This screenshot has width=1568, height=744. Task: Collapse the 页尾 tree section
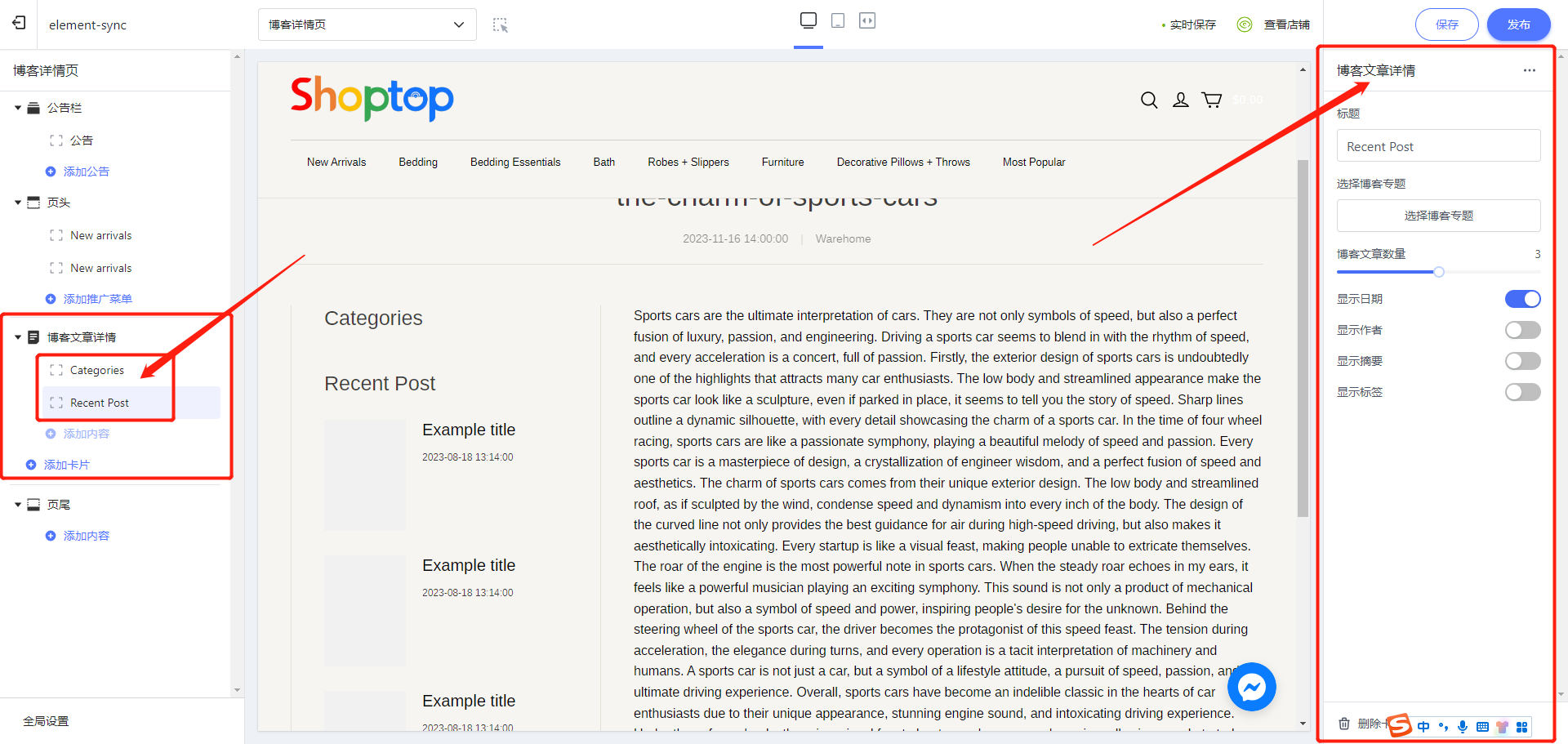click(x=18, y=505)
